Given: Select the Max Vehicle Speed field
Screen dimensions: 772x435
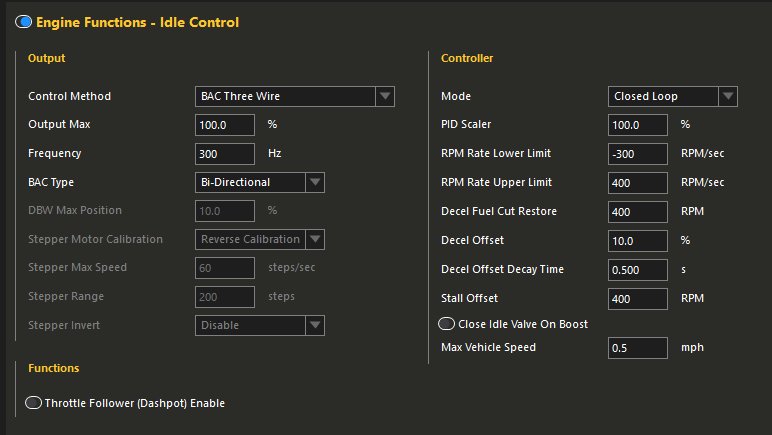Looking at the screenshot, I should (x=638, y=348).
